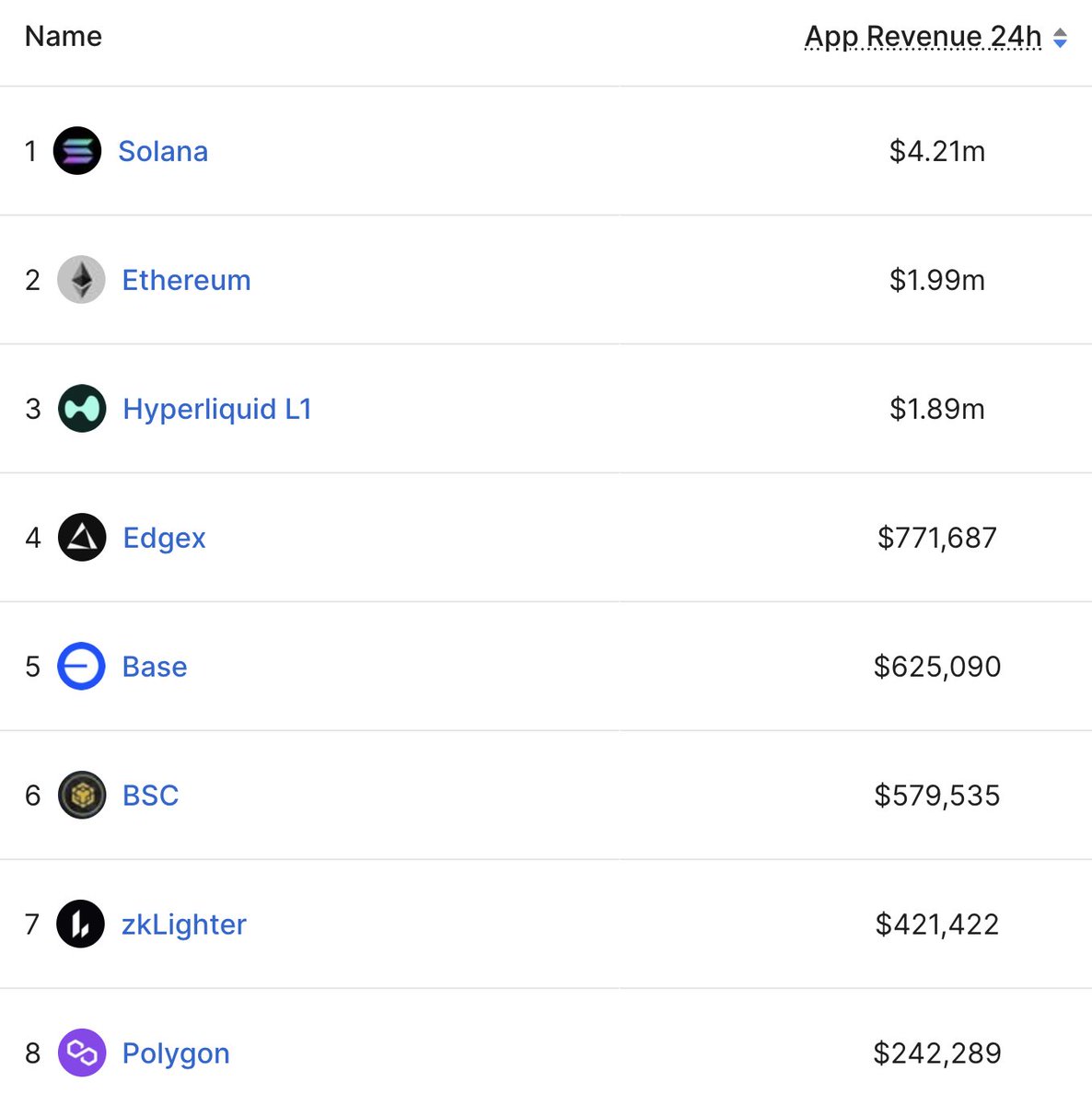The height and width of the screenshot is (1105, 1092).
Task: Click the Base blue circle logo
Action: click(81, 667)
